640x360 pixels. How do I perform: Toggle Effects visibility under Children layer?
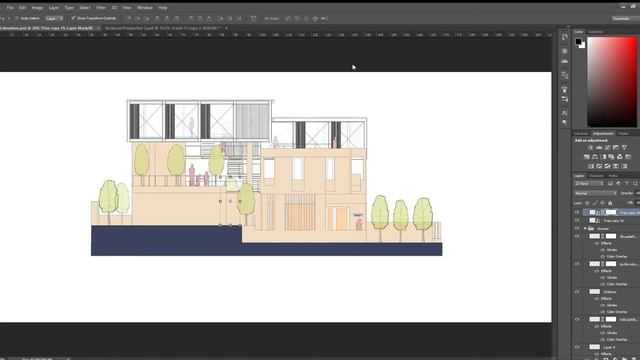pos(597,299)
